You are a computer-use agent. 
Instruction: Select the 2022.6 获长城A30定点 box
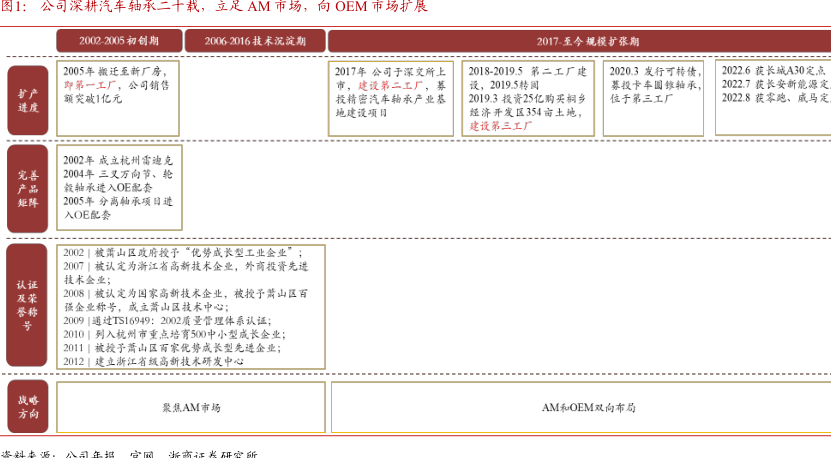773,86
